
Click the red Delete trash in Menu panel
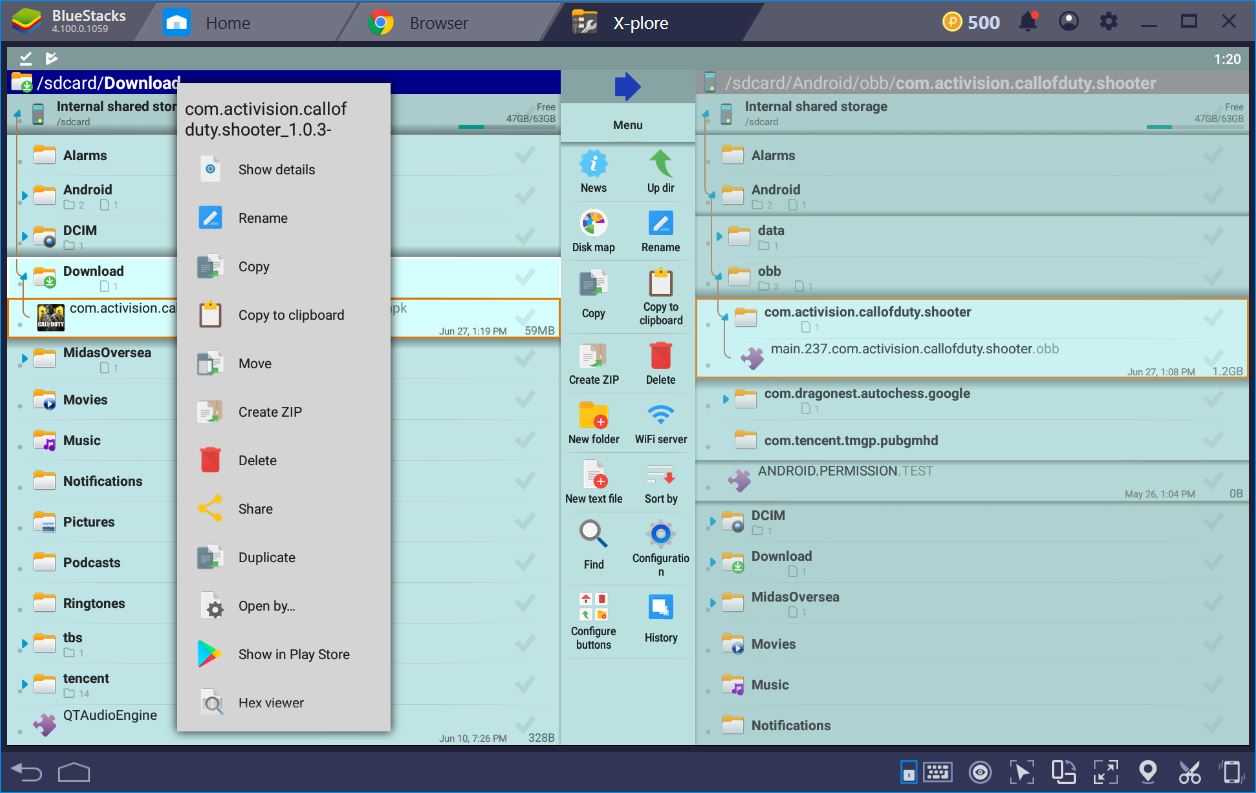click(x=661, y=363)
